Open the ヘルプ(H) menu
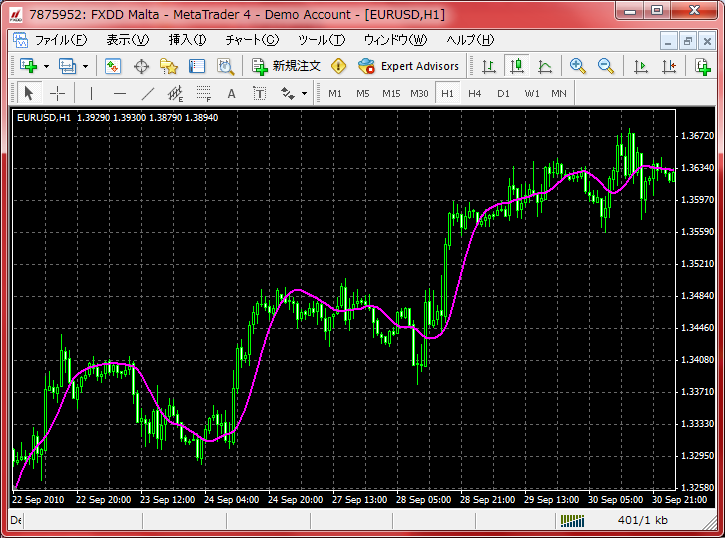This screenshot has width=725, height=538. tap(470, 40)
